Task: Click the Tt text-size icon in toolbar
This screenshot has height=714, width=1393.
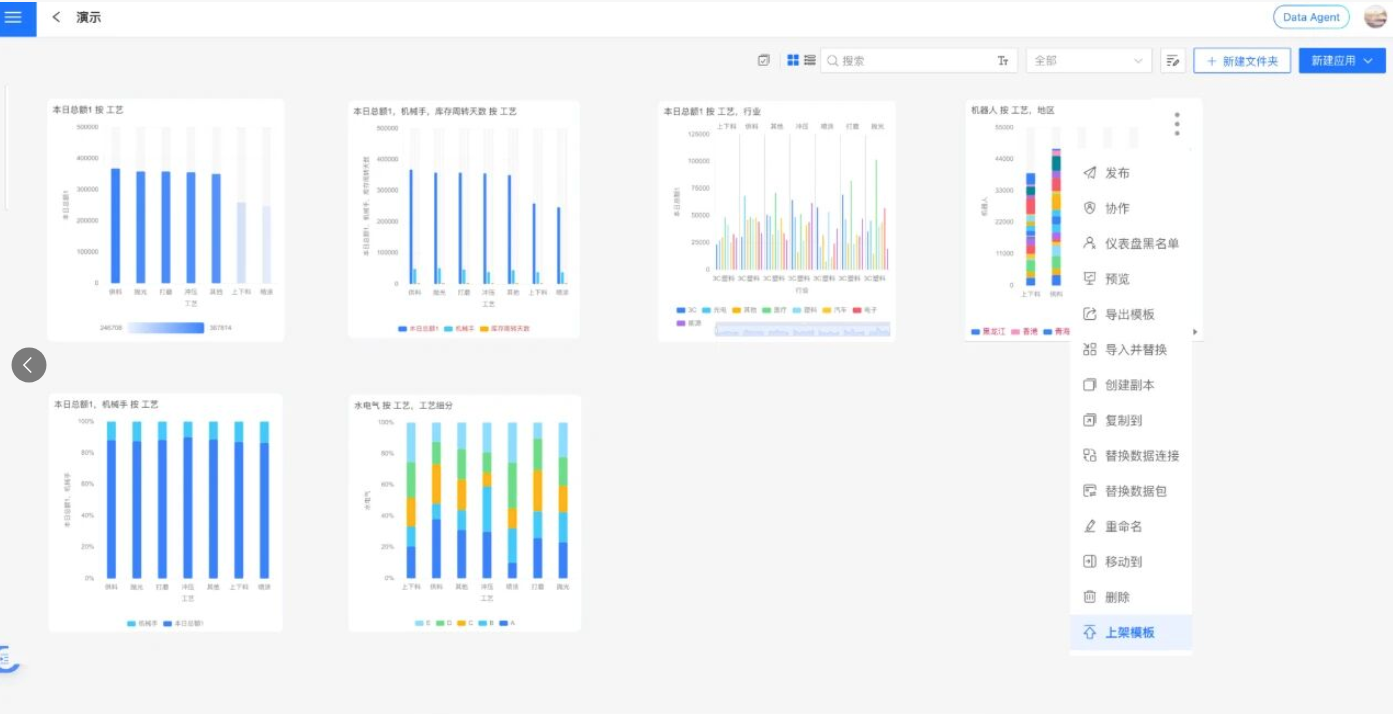Action: point(1002,60)
